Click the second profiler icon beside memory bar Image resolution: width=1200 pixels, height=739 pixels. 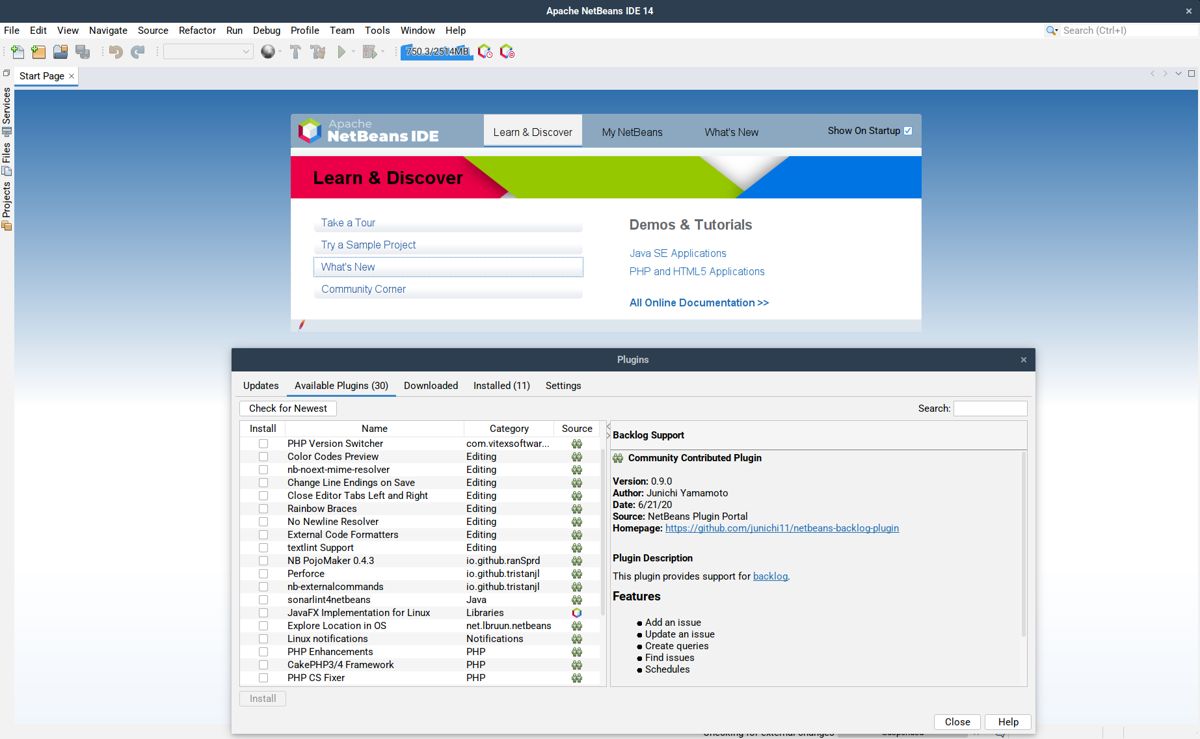(507, 52)
